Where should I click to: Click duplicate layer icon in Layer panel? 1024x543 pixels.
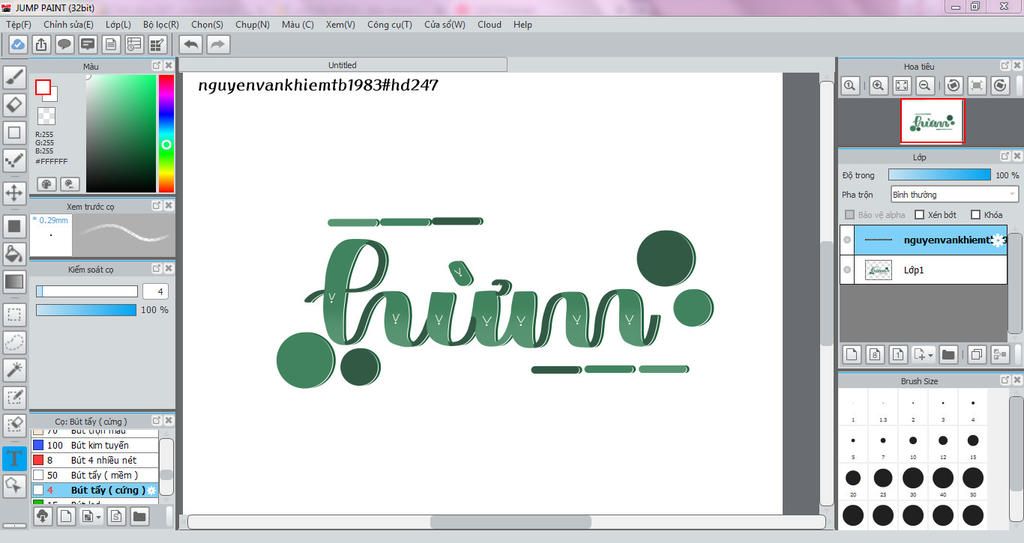point(976,354)
